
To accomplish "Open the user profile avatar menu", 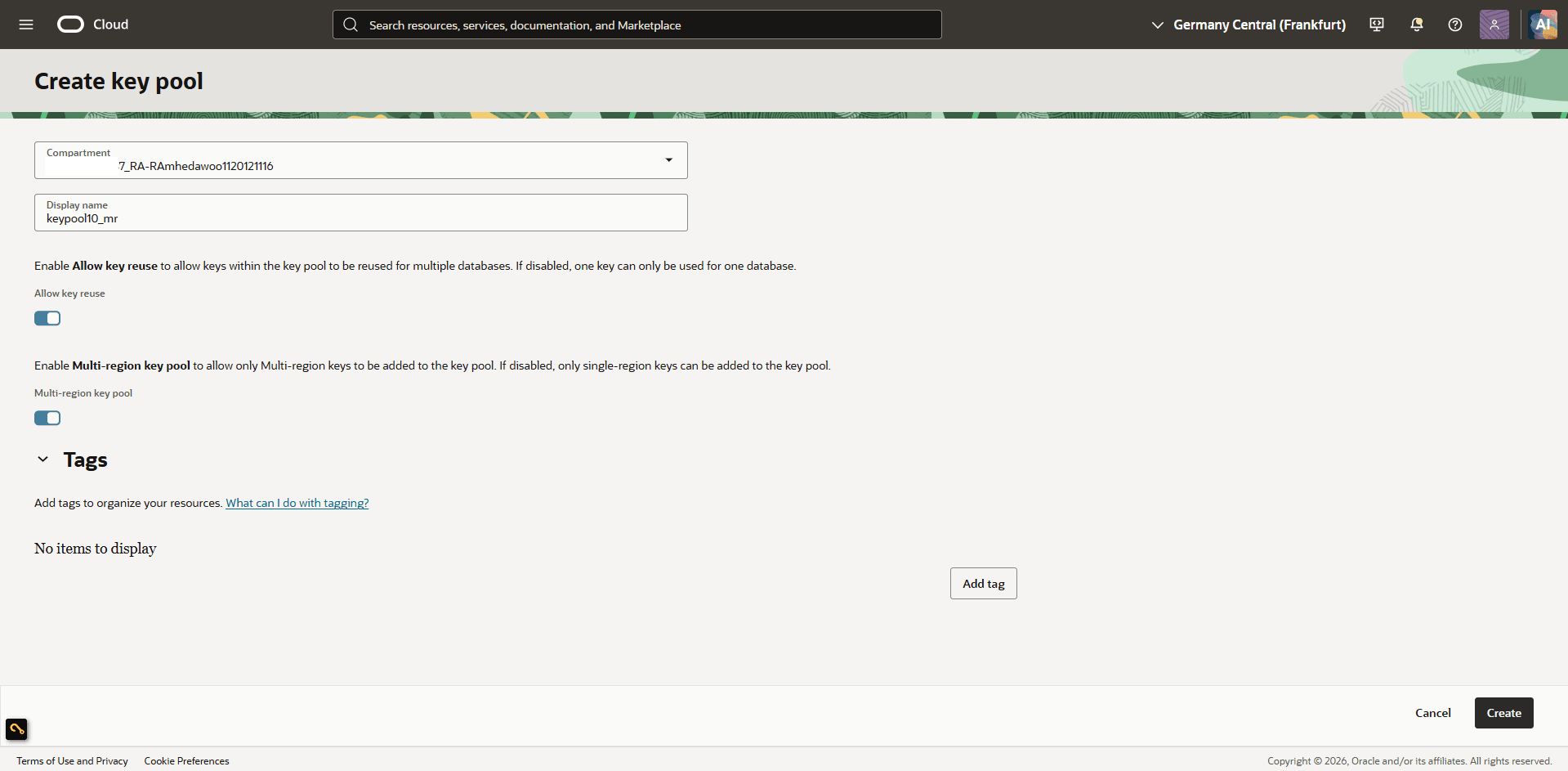I will coord(1494,25).
